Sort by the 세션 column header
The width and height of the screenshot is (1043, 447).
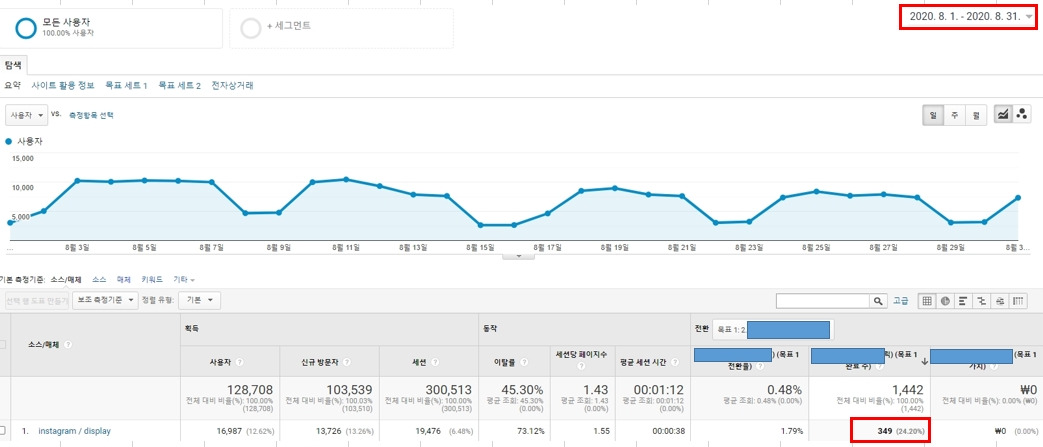[421, 362]
